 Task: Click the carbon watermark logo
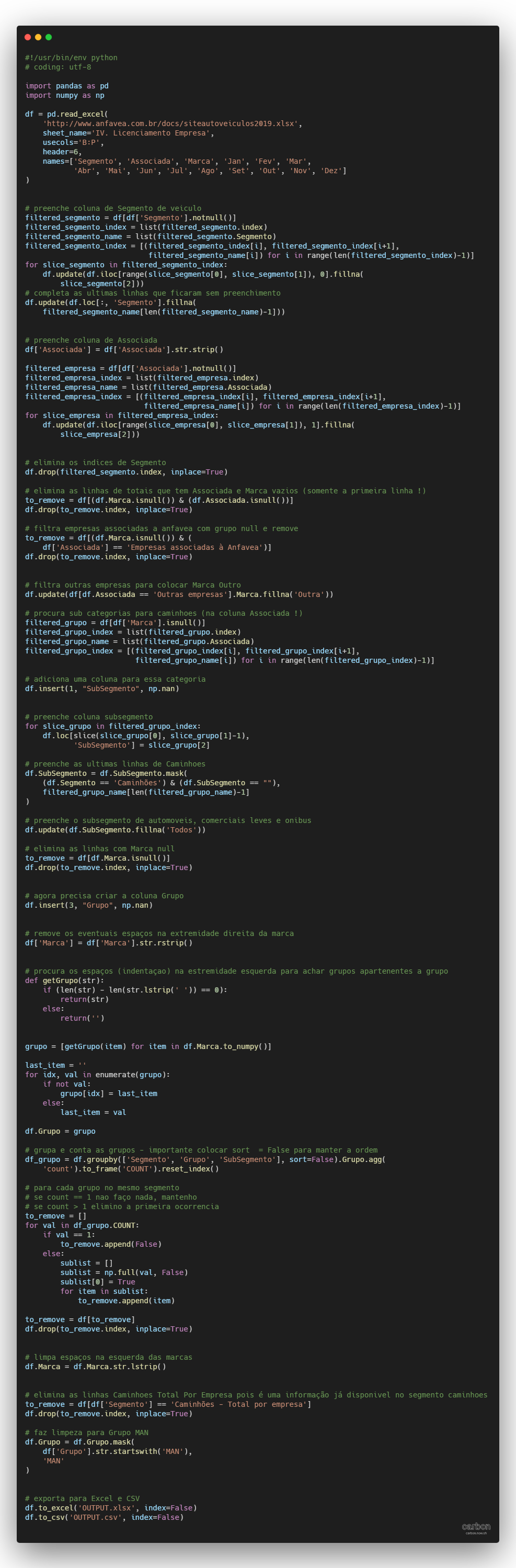[476, 1526]
